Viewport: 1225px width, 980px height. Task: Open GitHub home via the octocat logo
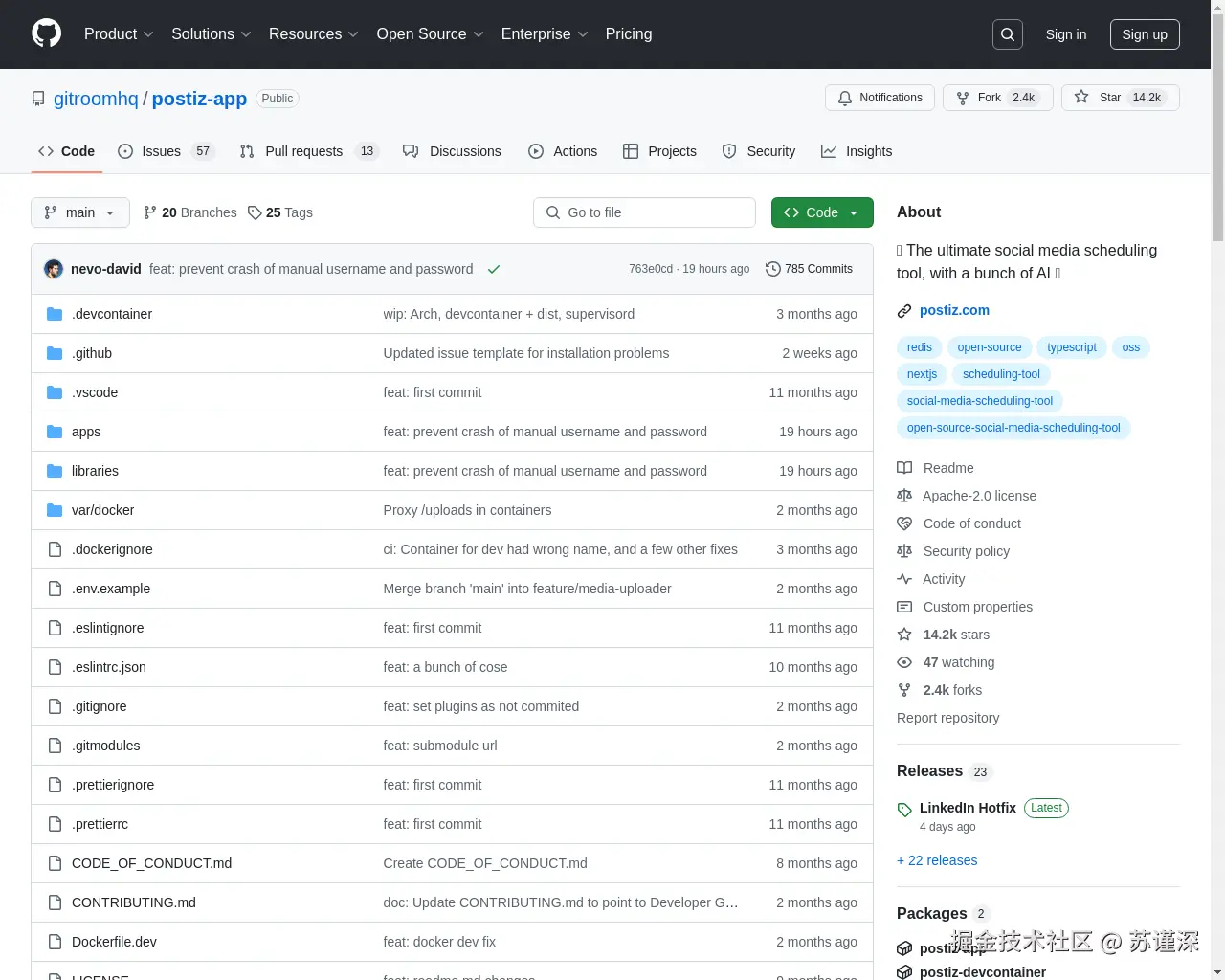tap(46, 33)
